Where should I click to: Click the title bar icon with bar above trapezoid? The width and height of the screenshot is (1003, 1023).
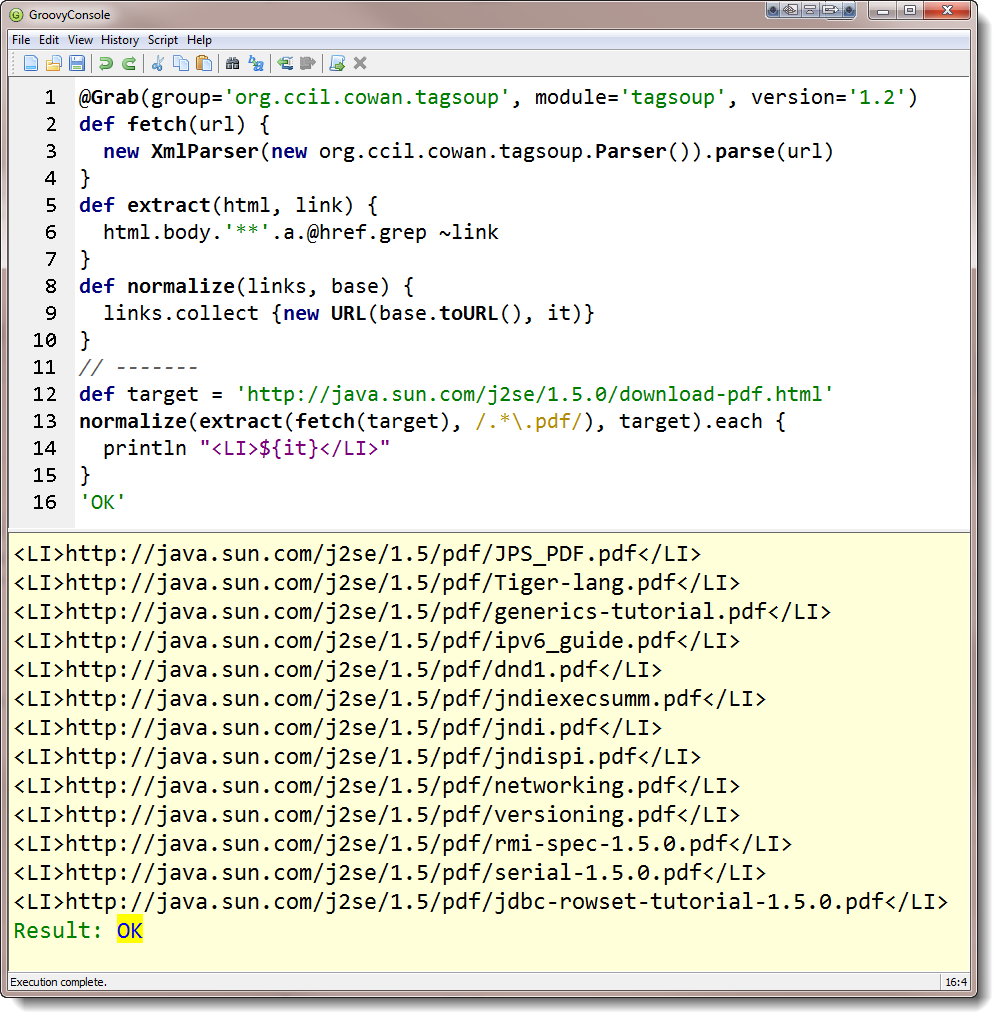pos(810,10)
